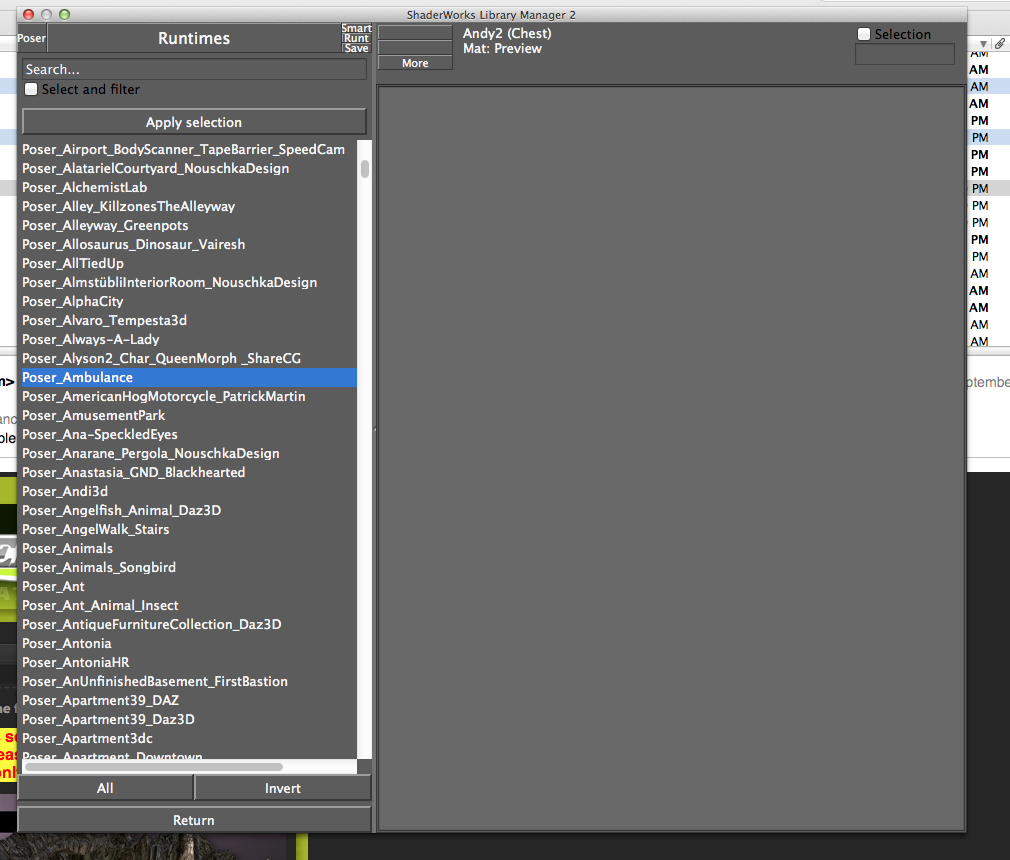Click Apply selection button
This screenshot has width=1010, height=860.
pyautogui.click(x=194, y=122)
